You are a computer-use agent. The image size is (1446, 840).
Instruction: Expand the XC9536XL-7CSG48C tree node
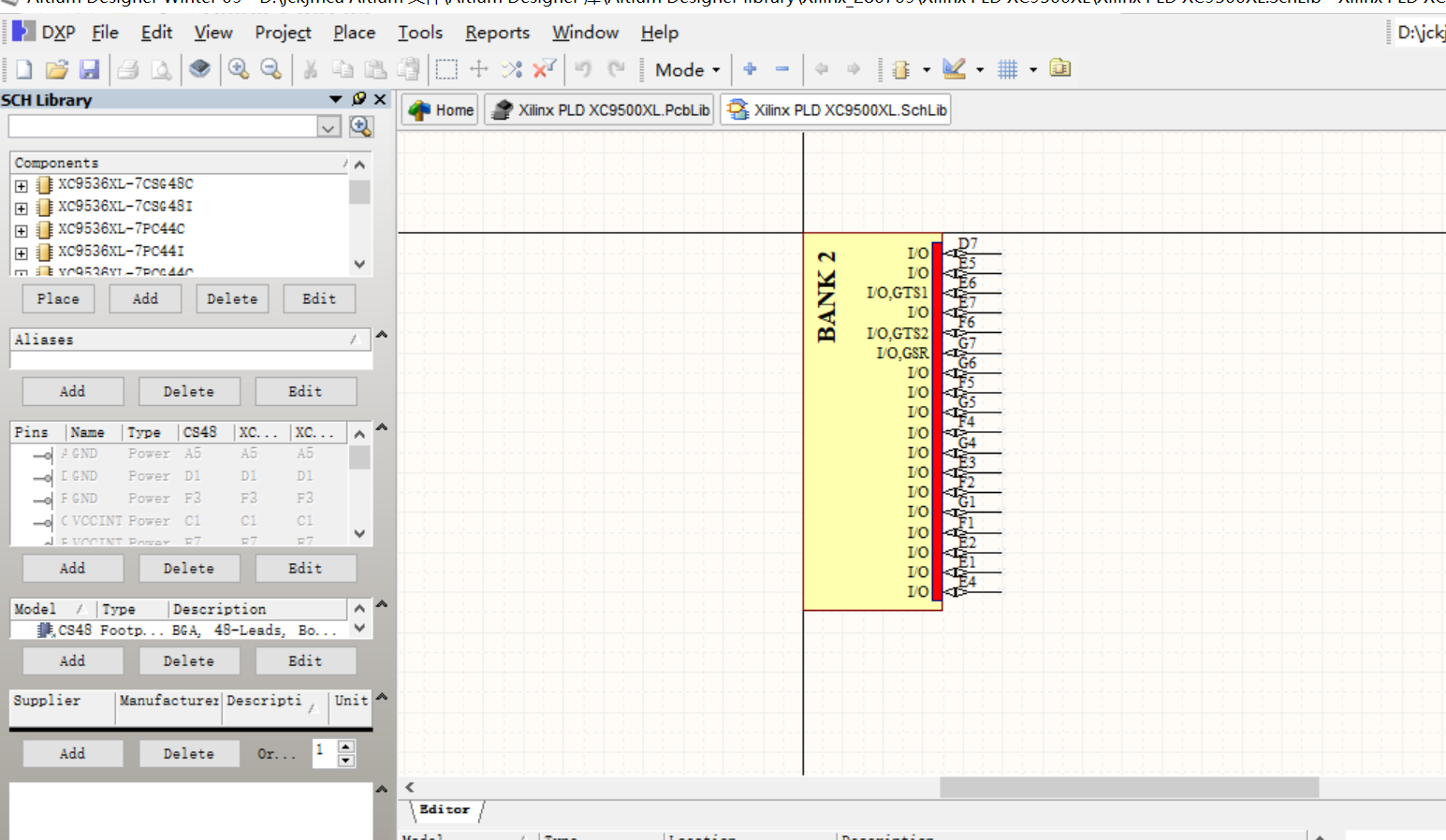(x=22, y=185)
